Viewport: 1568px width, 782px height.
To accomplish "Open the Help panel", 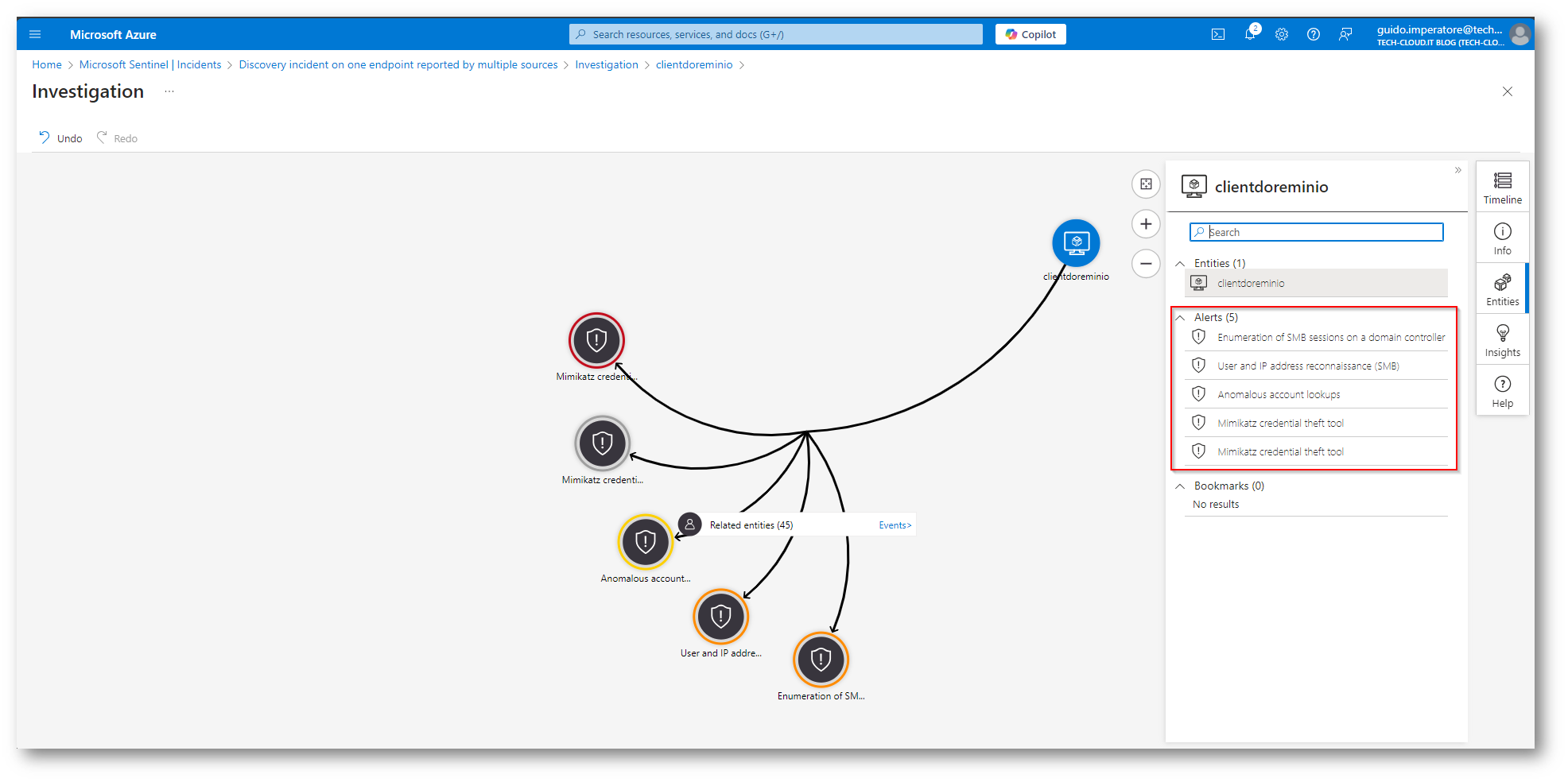I will coord(1502,391).
